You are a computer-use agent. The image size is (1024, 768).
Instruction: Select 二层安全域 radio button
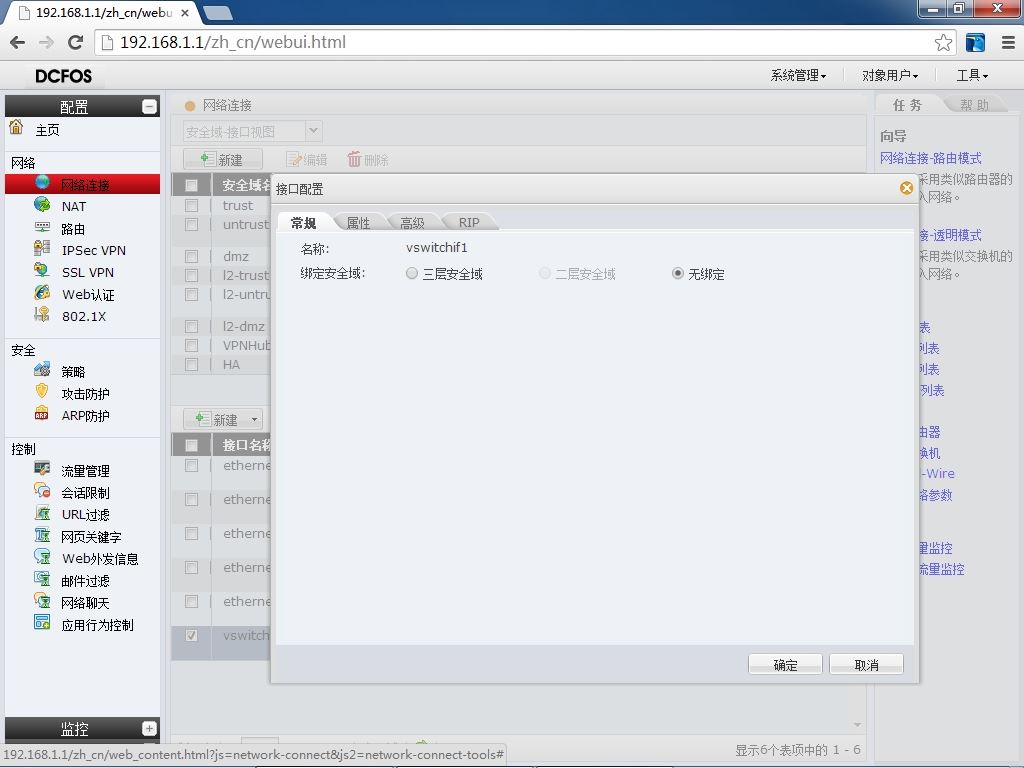(545, 273)
